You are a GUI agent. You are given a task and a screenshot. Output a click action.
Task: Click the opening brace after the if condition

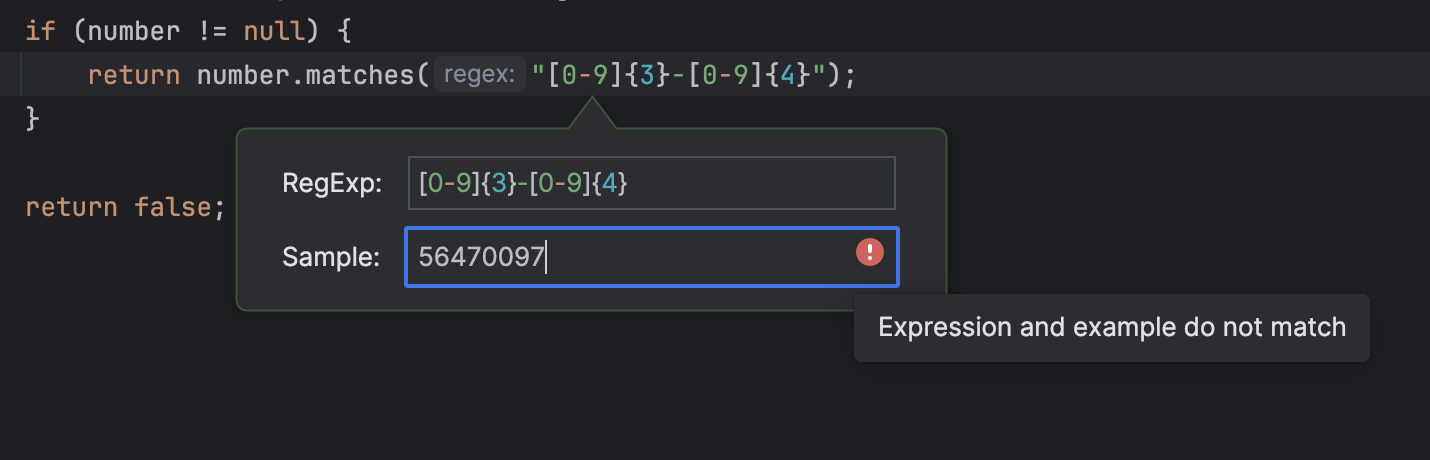coord(343,30)
